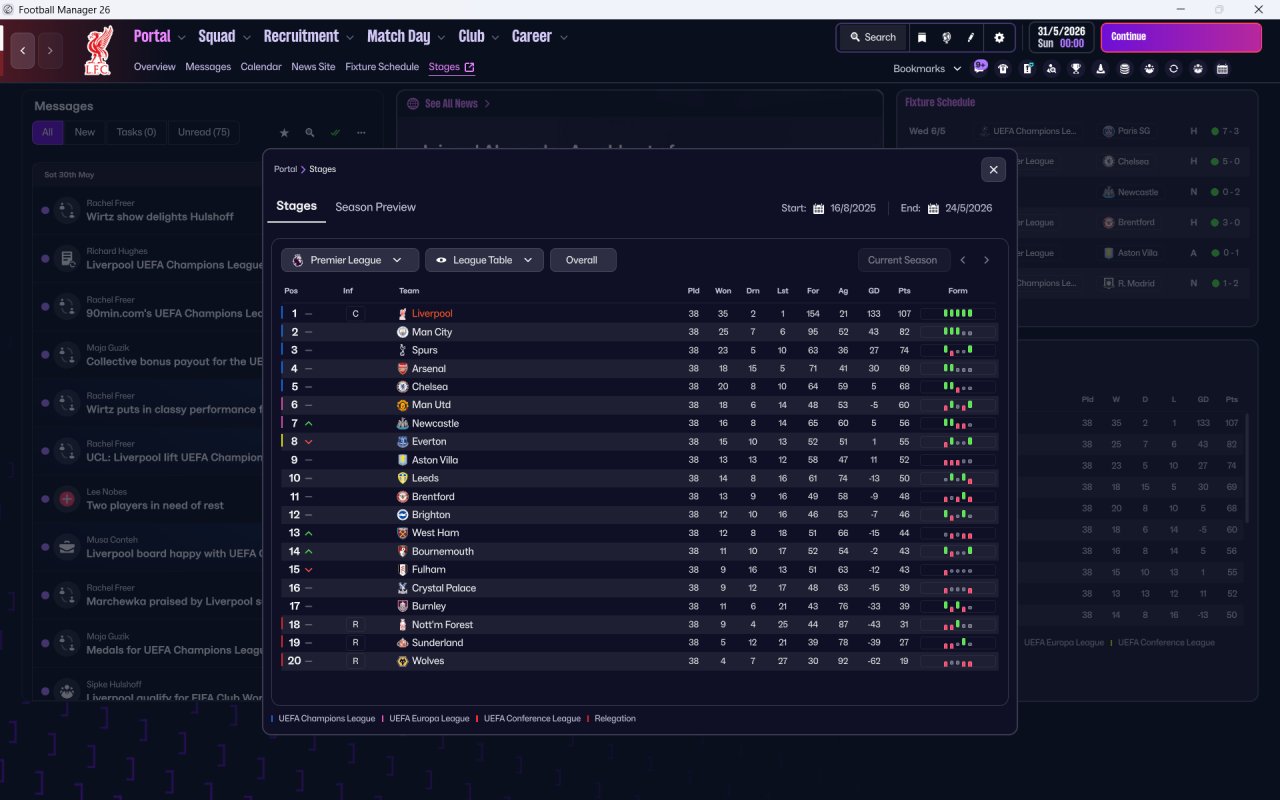Click the Start date calendar icon
Image resolution: width=1280 pixels, height=800 pixels.
[818, 209]
